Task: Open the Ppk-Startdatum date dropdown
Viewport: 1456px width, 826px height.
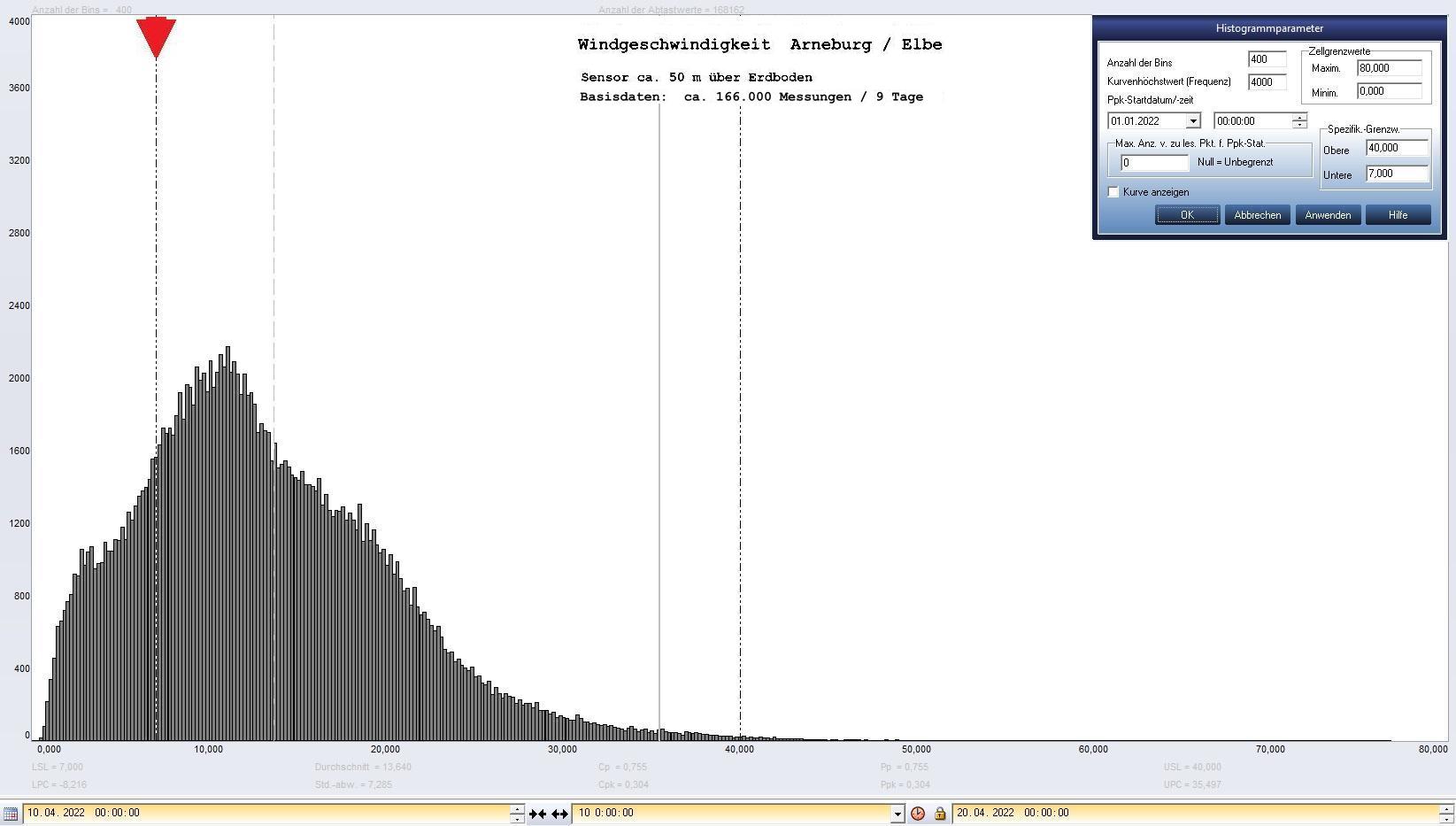Action: point(1192,121)
